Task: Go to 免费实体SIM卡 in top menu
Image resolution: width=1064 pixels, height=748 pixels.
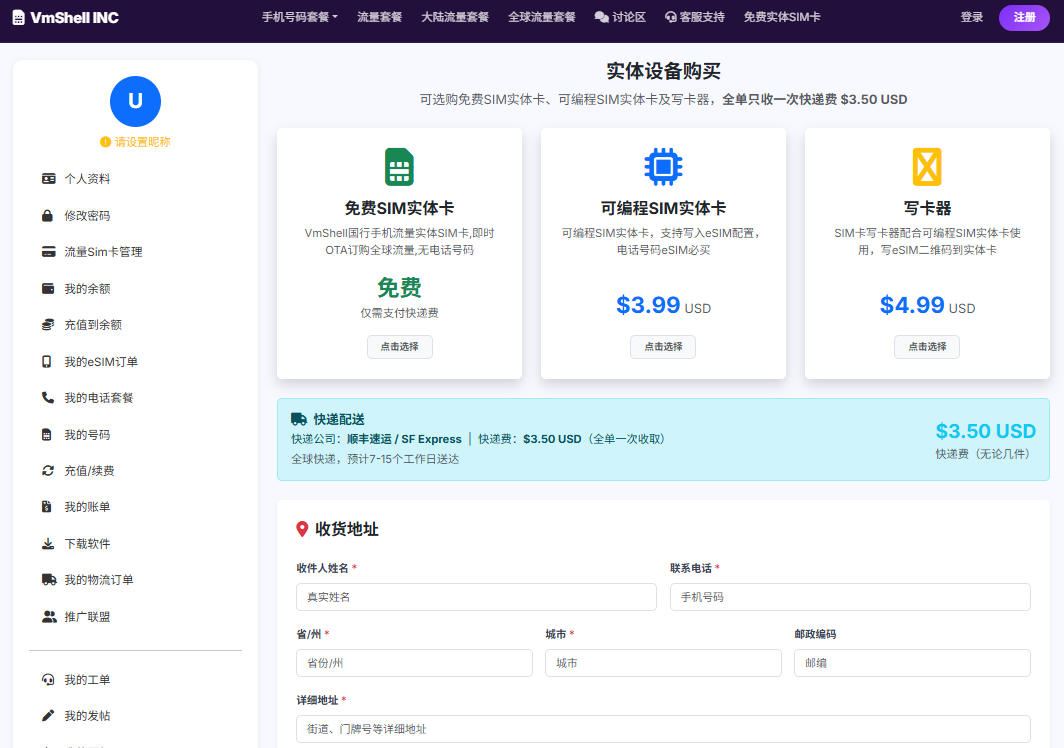Action: (782, 17)
